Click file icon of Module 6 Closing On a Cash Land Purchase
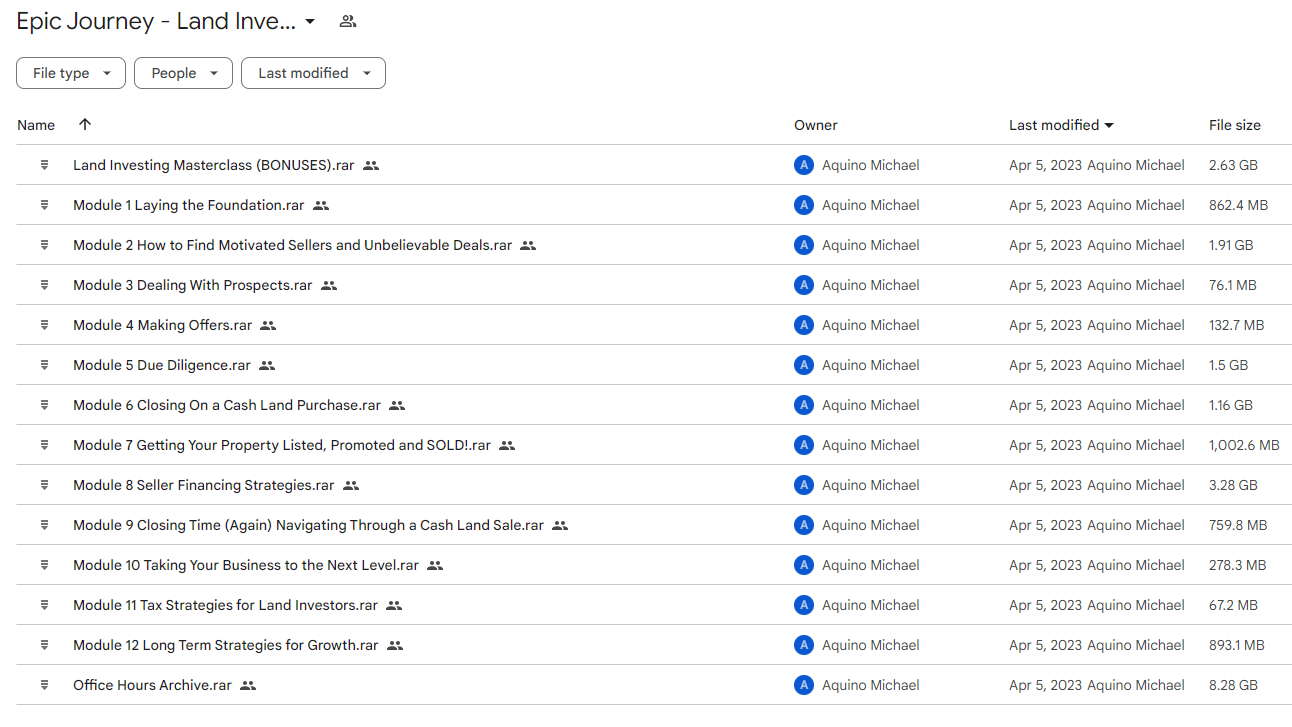The image size is (1292, 727). coord(44,405)
